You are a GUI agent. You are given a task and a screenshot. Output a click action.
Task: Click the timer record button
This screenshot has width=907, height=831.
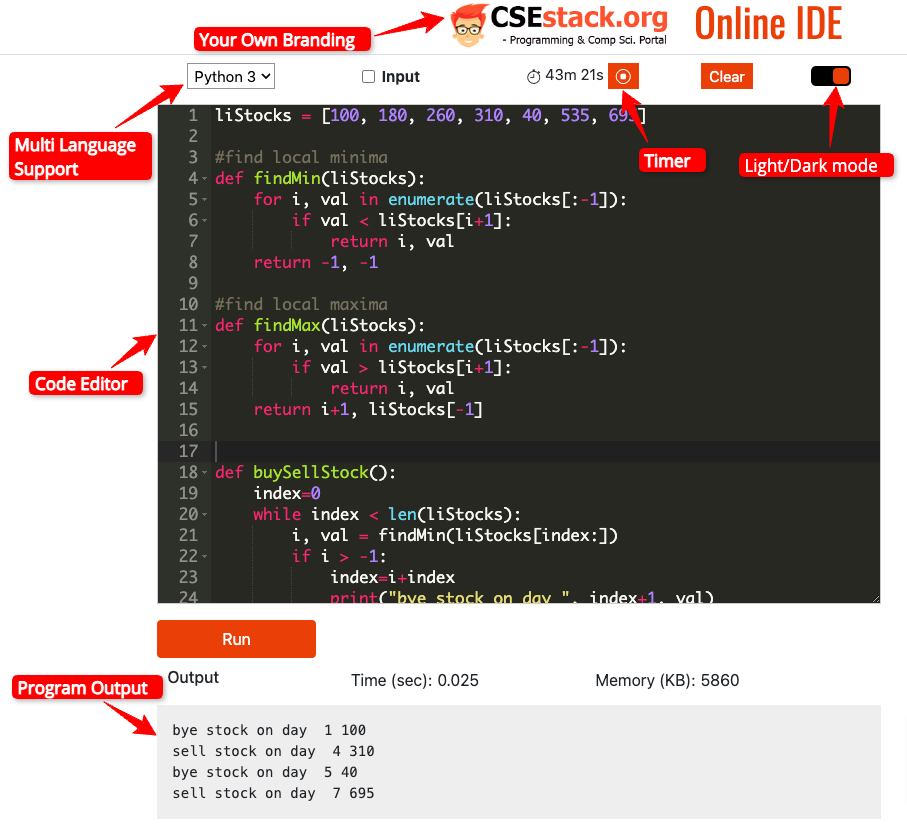click(623, 76)
